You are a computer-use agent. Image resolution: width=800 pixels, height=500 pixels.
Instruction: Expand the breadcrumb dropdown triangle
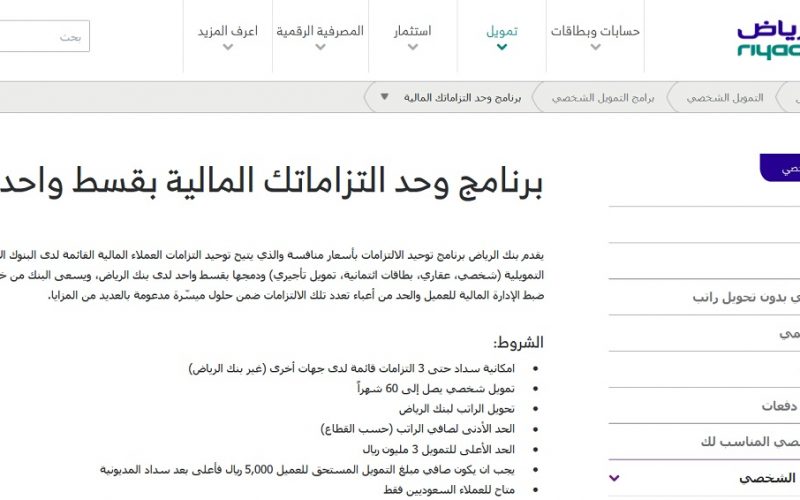[384, 96]
